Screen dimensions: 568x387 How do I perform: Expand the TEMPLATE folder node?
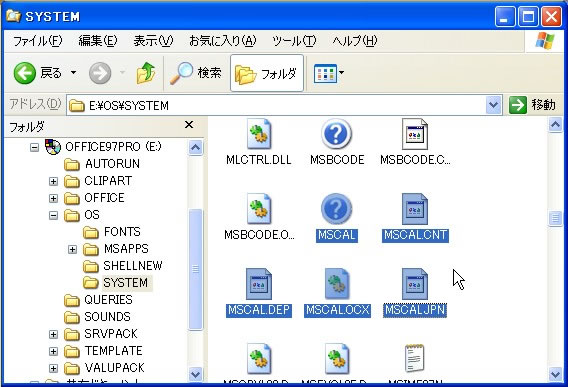pyautogui.click(x=53, y=351)
